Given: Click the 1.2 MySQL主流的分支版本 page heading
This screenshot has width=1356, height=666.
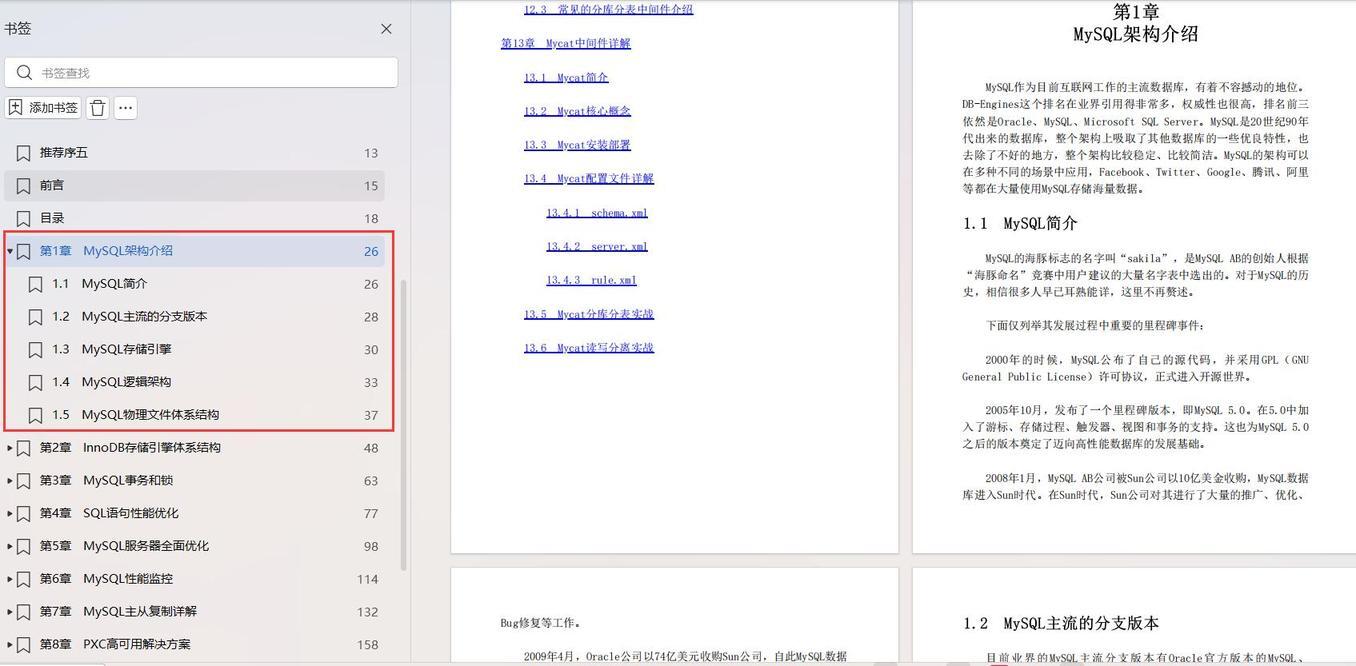Looking at the screenshot, I should (1061, 623).
